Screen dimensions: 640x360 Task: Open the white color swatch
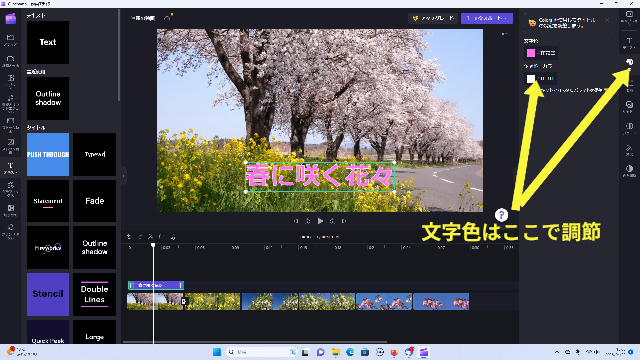tap(531, 78)
